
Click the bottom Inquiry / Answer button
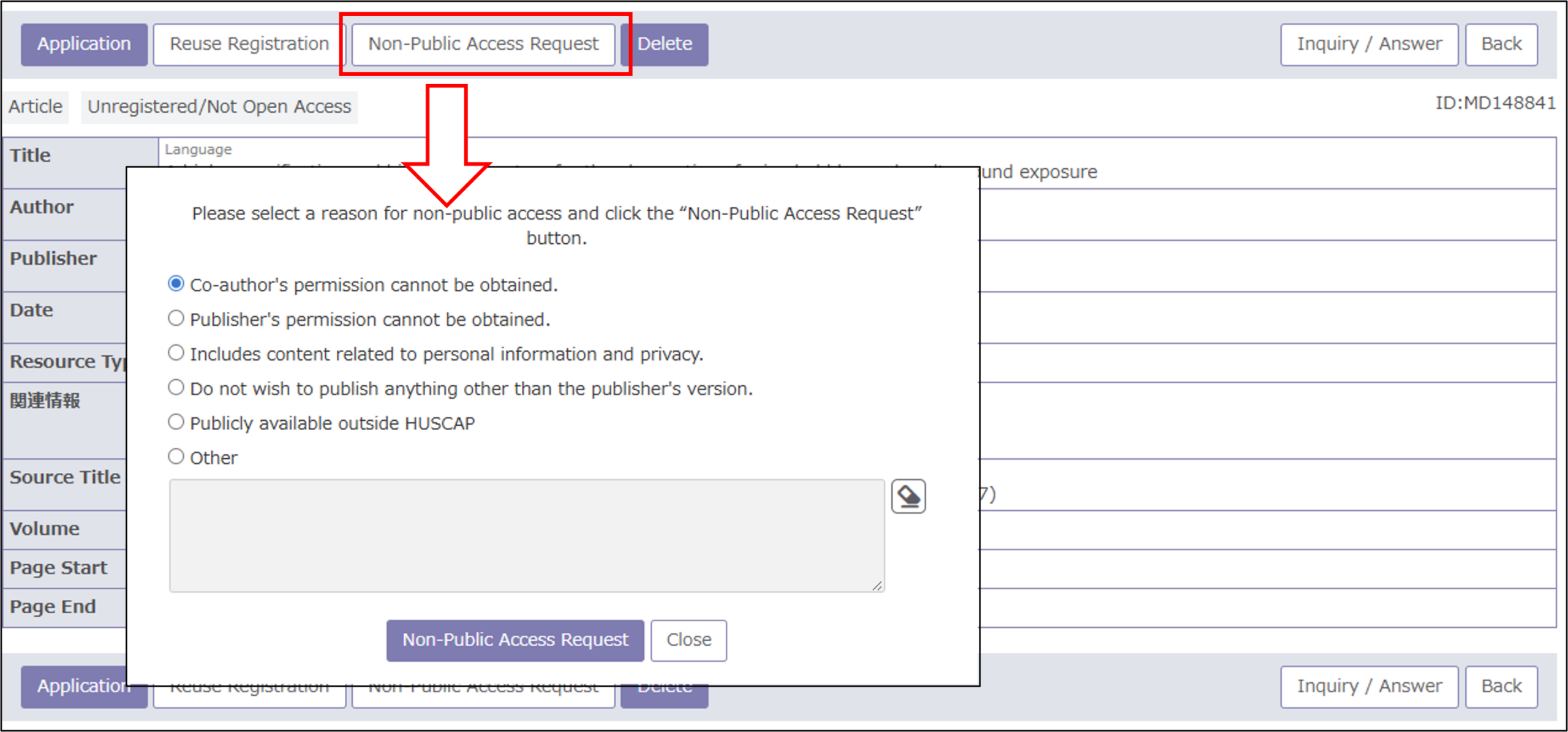tap(1369, 687)
